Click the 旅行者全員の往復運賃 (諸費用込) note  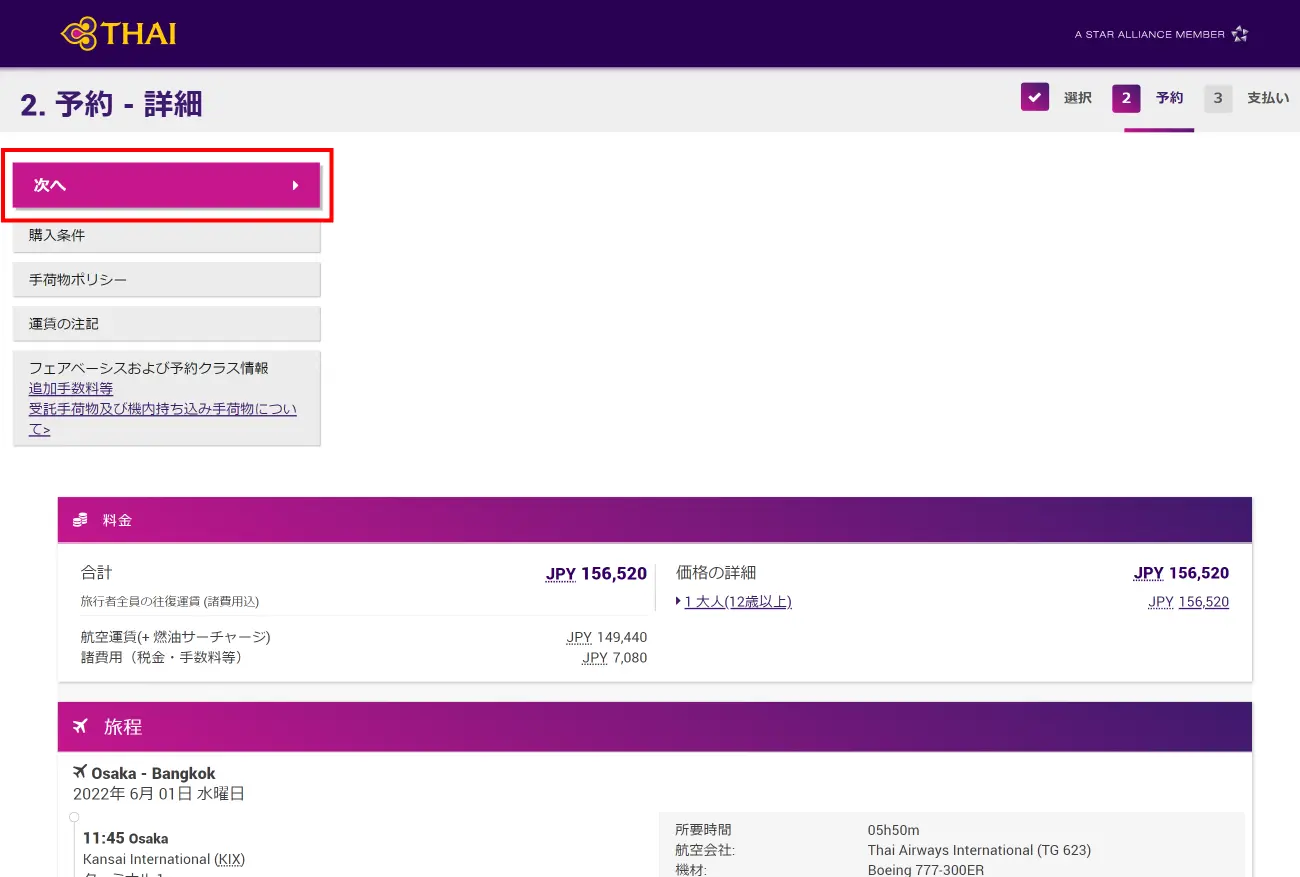[170, 601]
